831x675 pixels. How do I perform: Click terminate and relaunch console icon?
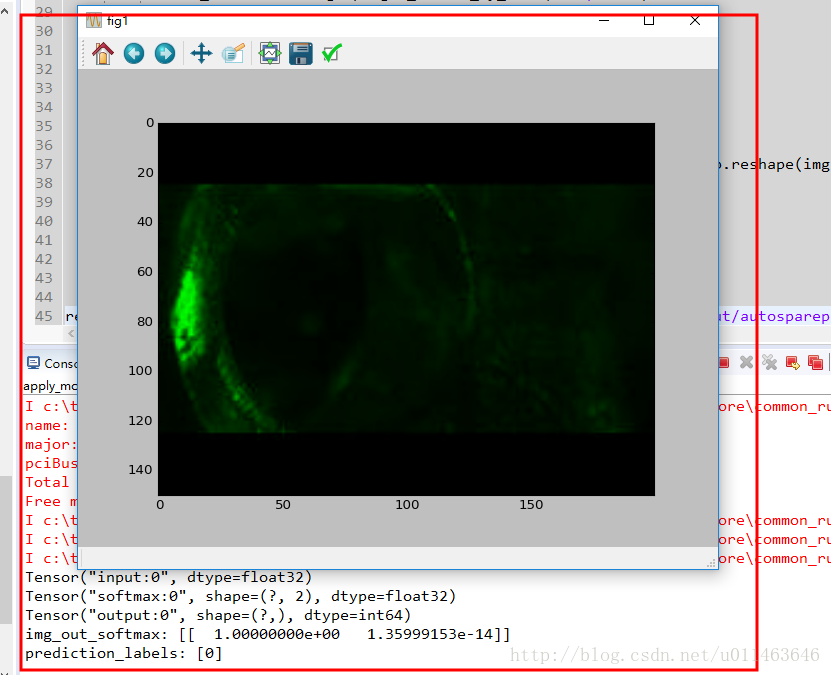[x=792, y=362]
